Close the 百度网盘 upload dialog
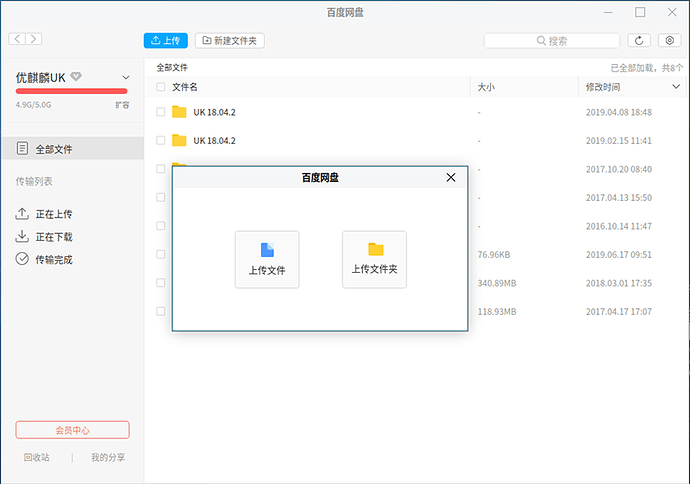 451,177
